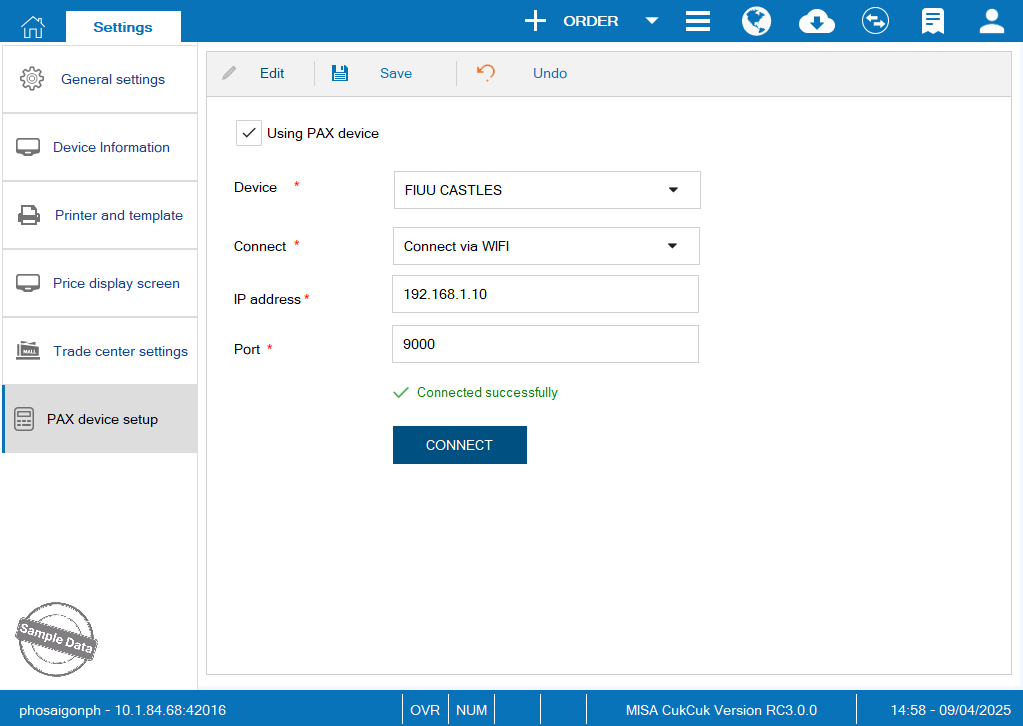Screen dimensions: 1023x726
Task: Go to the home screen icon
Action: pos(33,27)
